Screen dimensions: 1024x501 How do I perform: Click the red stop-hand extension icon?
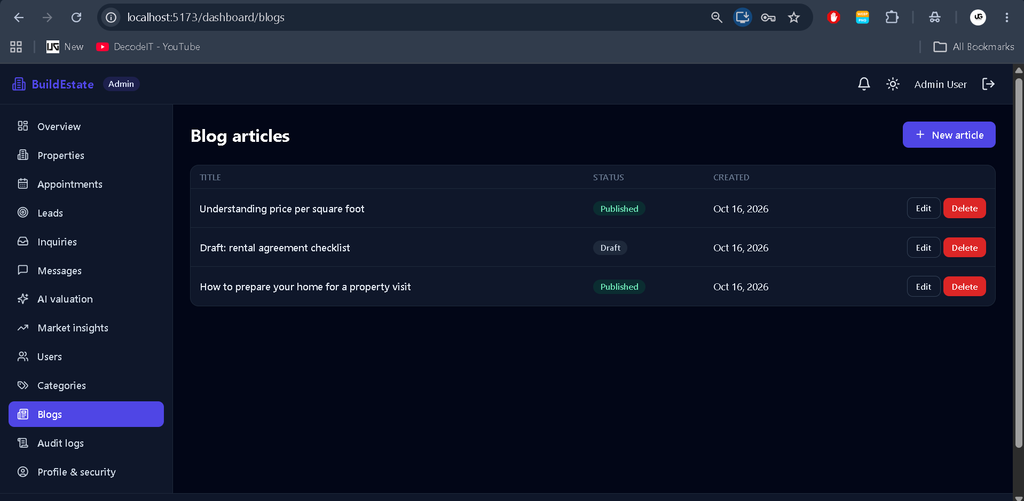[x=833, y=18]
